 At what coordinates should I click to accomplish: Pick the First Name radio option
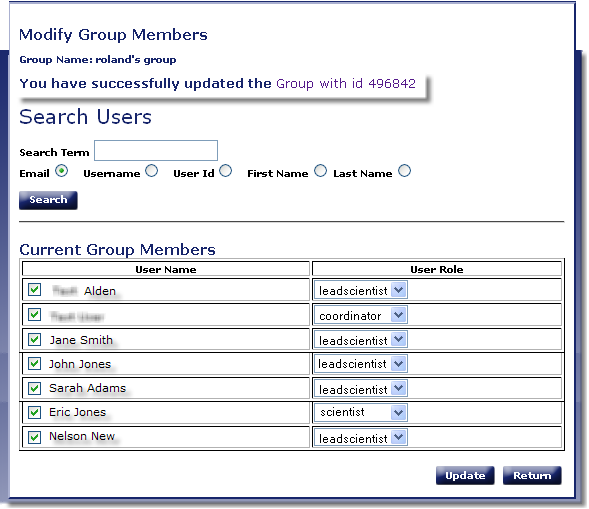coord(320,171)
